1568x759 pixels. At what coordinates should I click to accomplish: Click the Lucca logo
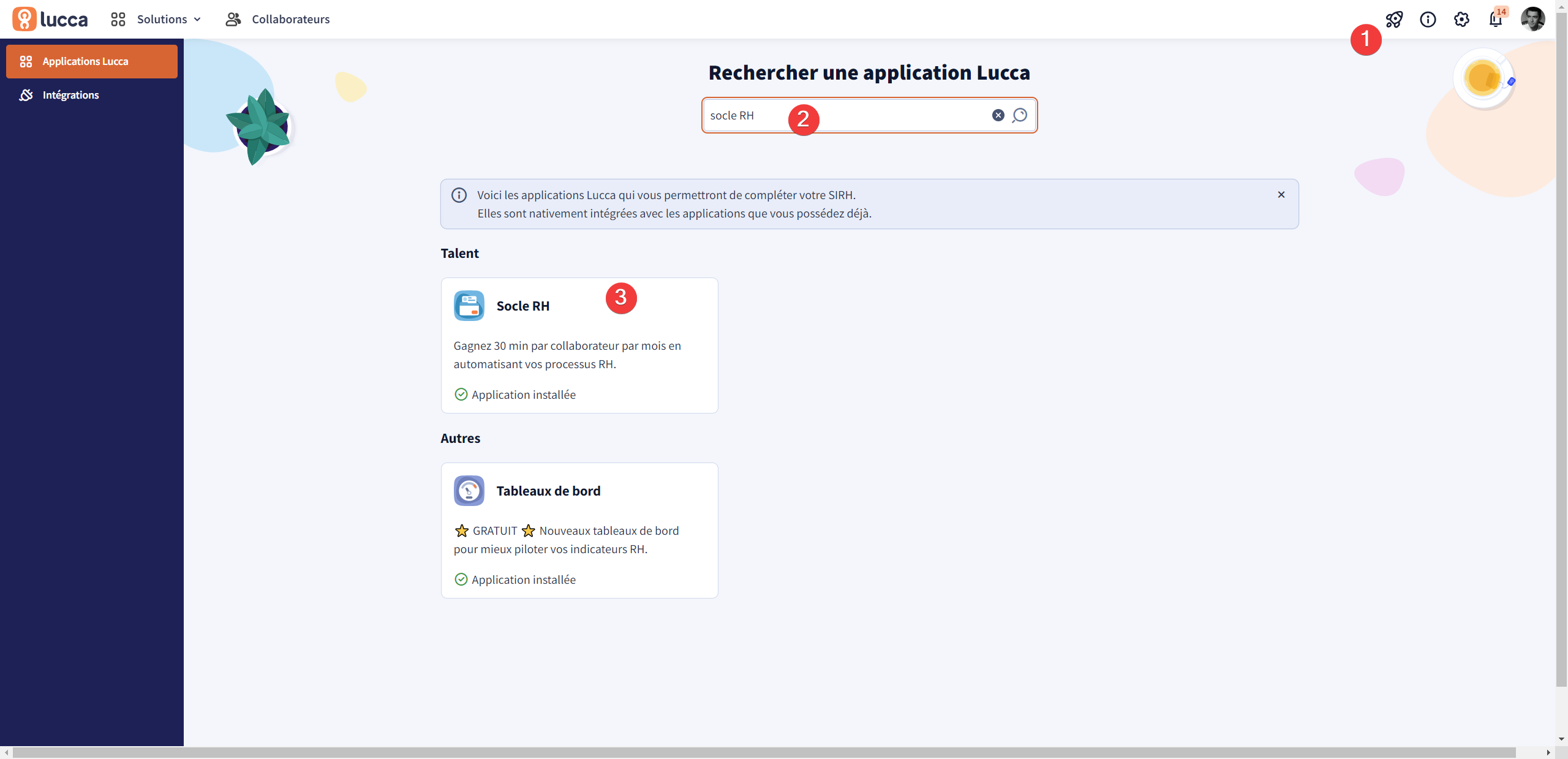tap(50, 19)
